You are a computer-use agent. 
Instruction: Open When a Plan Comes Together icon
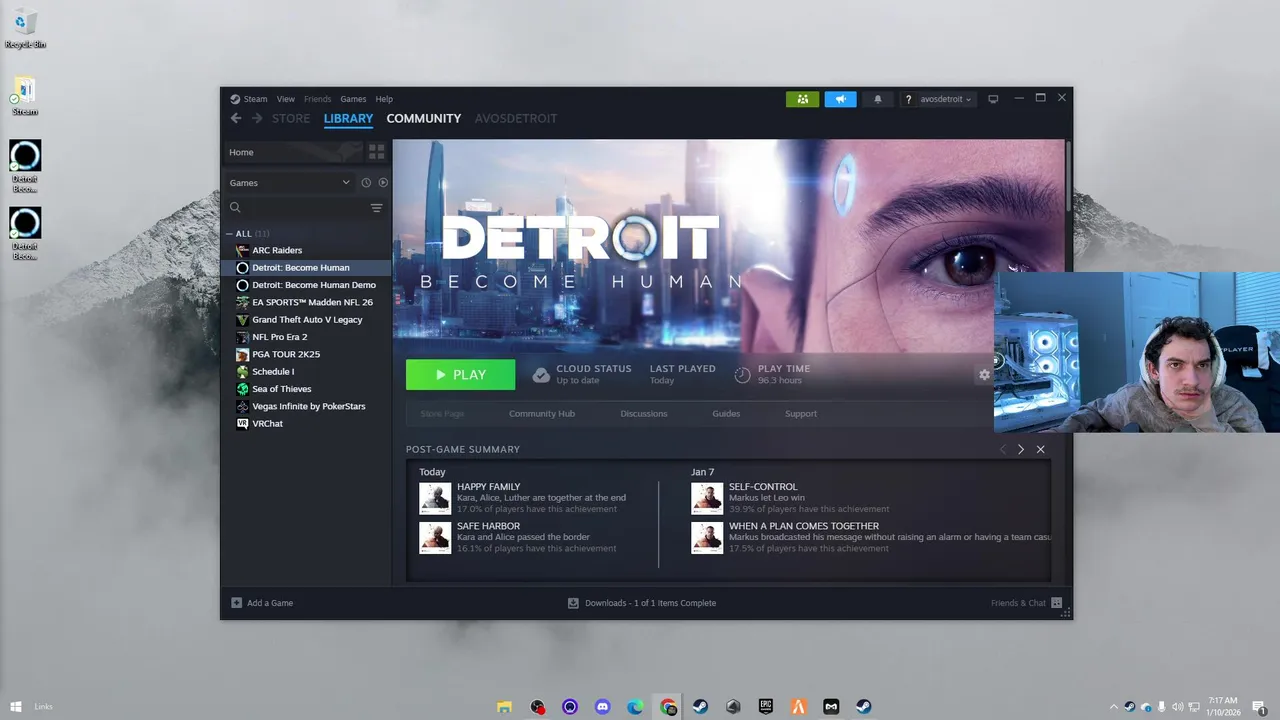tap(707, 537)
